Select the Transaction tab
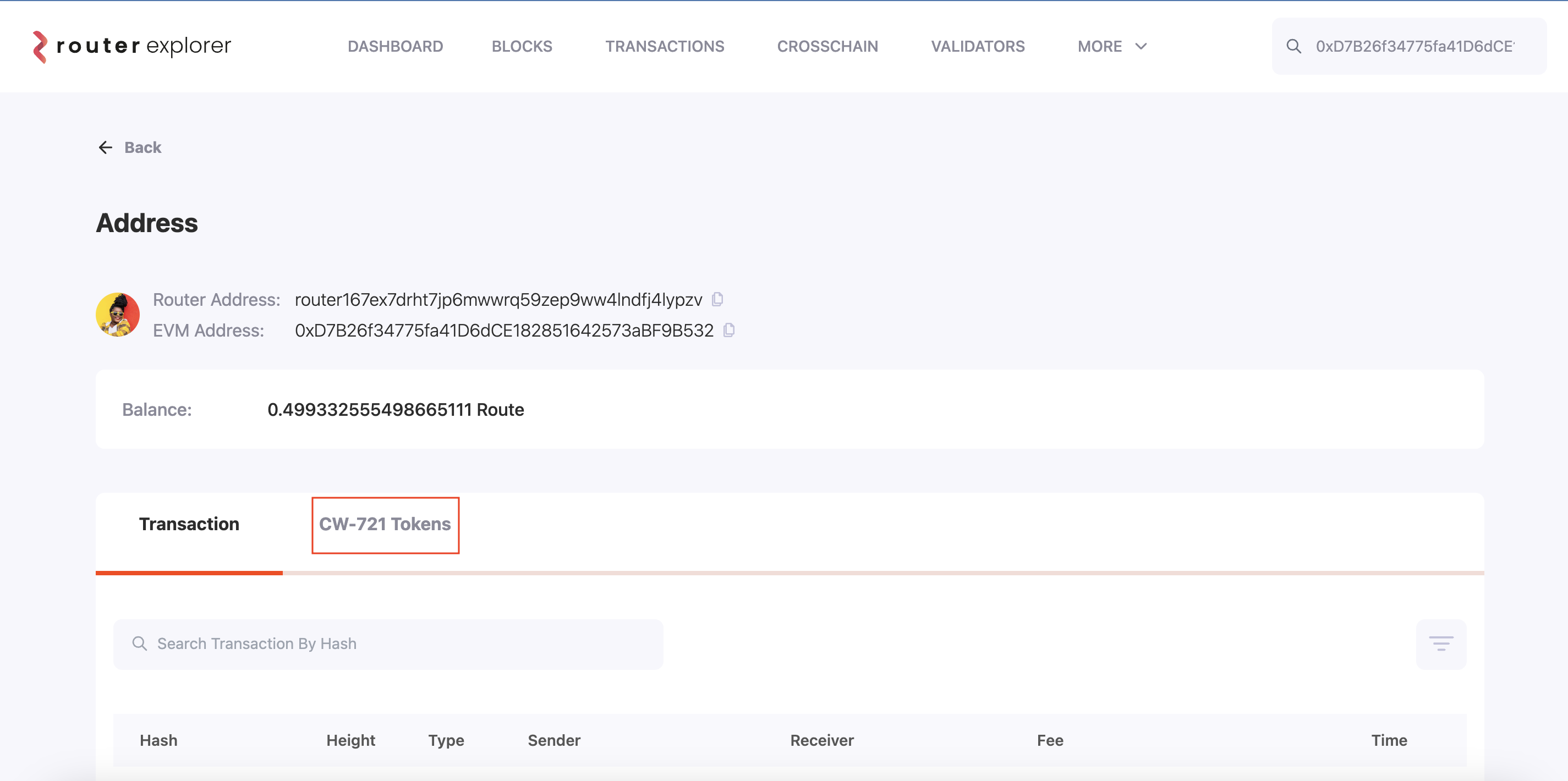The height and width of the screenshot is (781, 1568). pos(189,524)
